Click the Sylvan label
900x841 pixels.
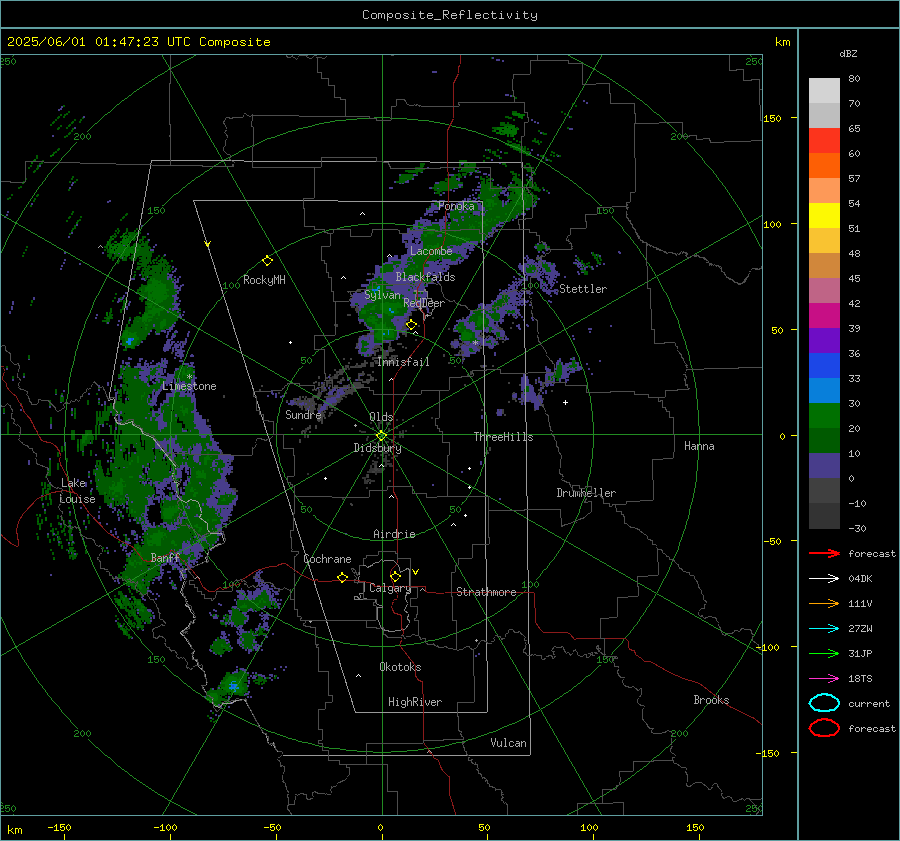[x=382, y=295]
